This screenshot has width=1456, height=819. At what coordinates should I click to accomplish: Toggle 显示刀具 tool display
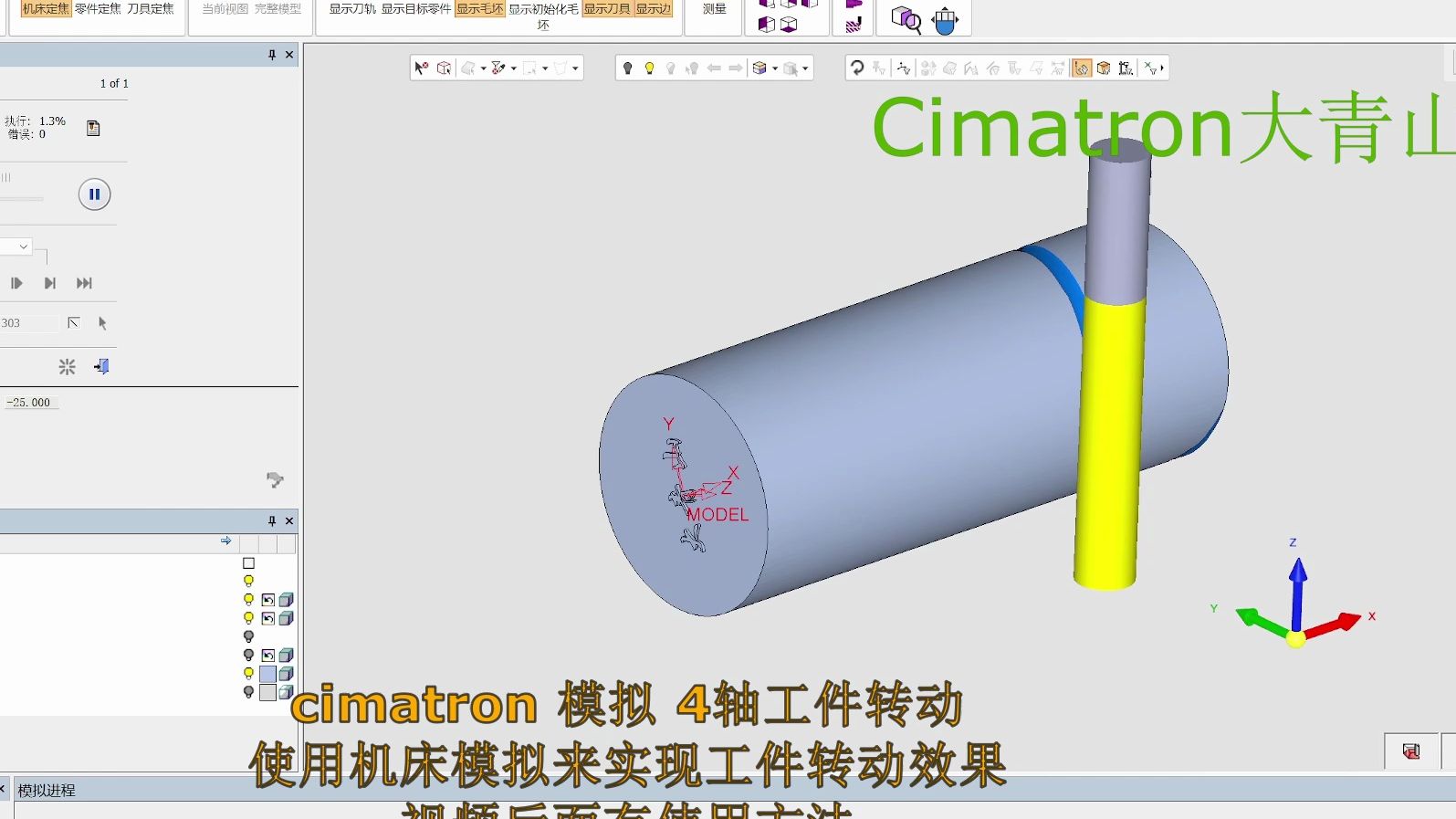[606, 9]
